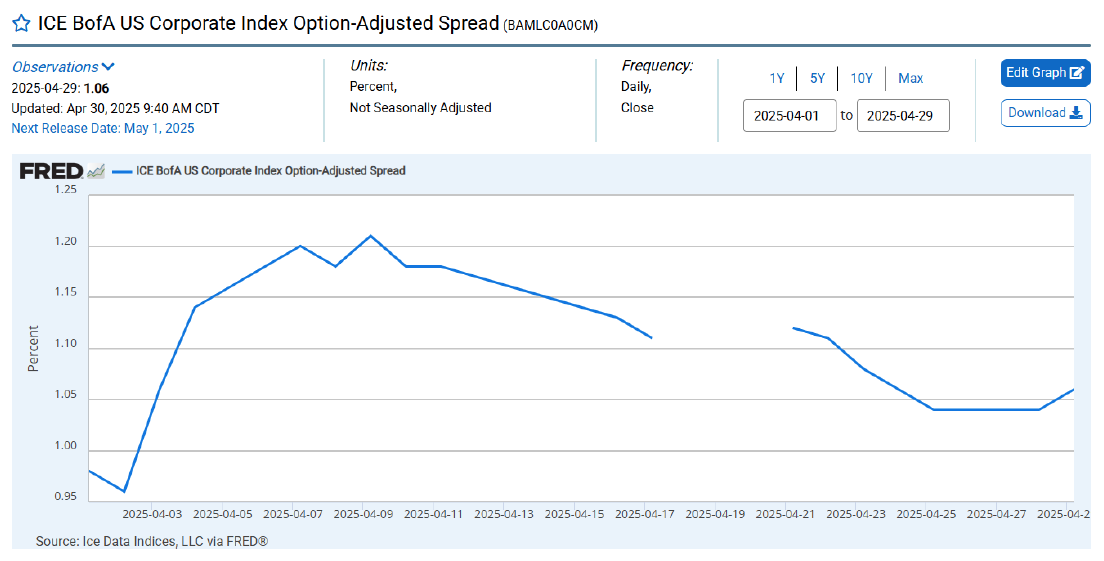Switch to the 5Y time range
Screen dimensions: 1104x561
(x=817, y=78)
